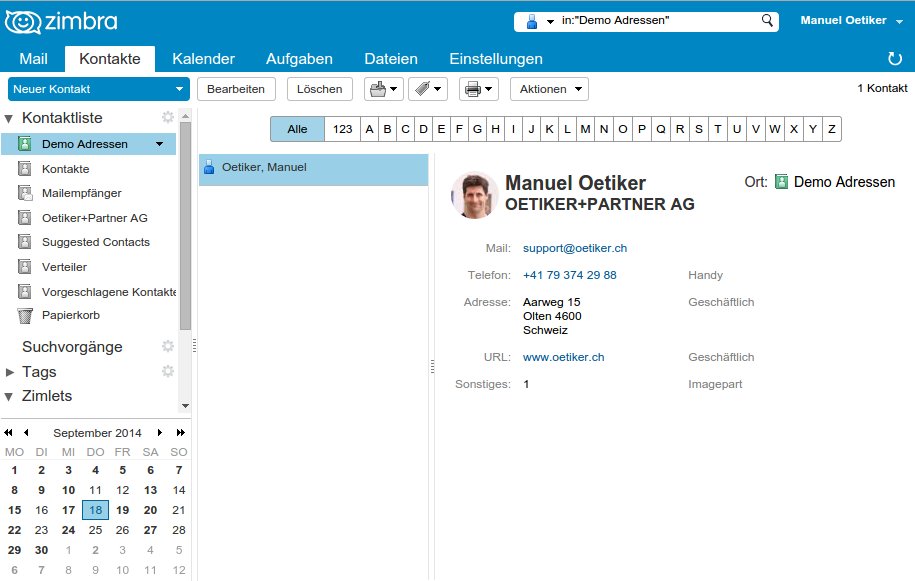Collapse the Kontaktliste section
The width and height of the screenshot is (915, 581).
[x=9, y=118]
